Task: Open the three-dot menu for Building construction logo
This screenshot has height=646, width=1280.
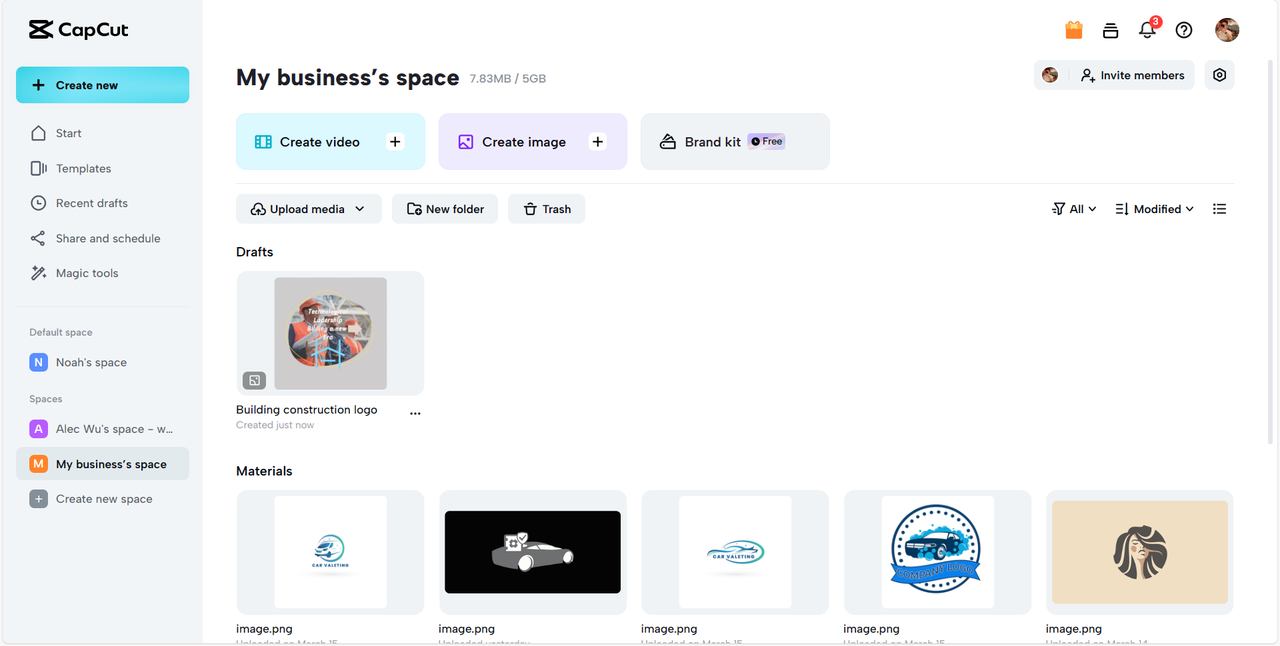Action: click(415, 413)
